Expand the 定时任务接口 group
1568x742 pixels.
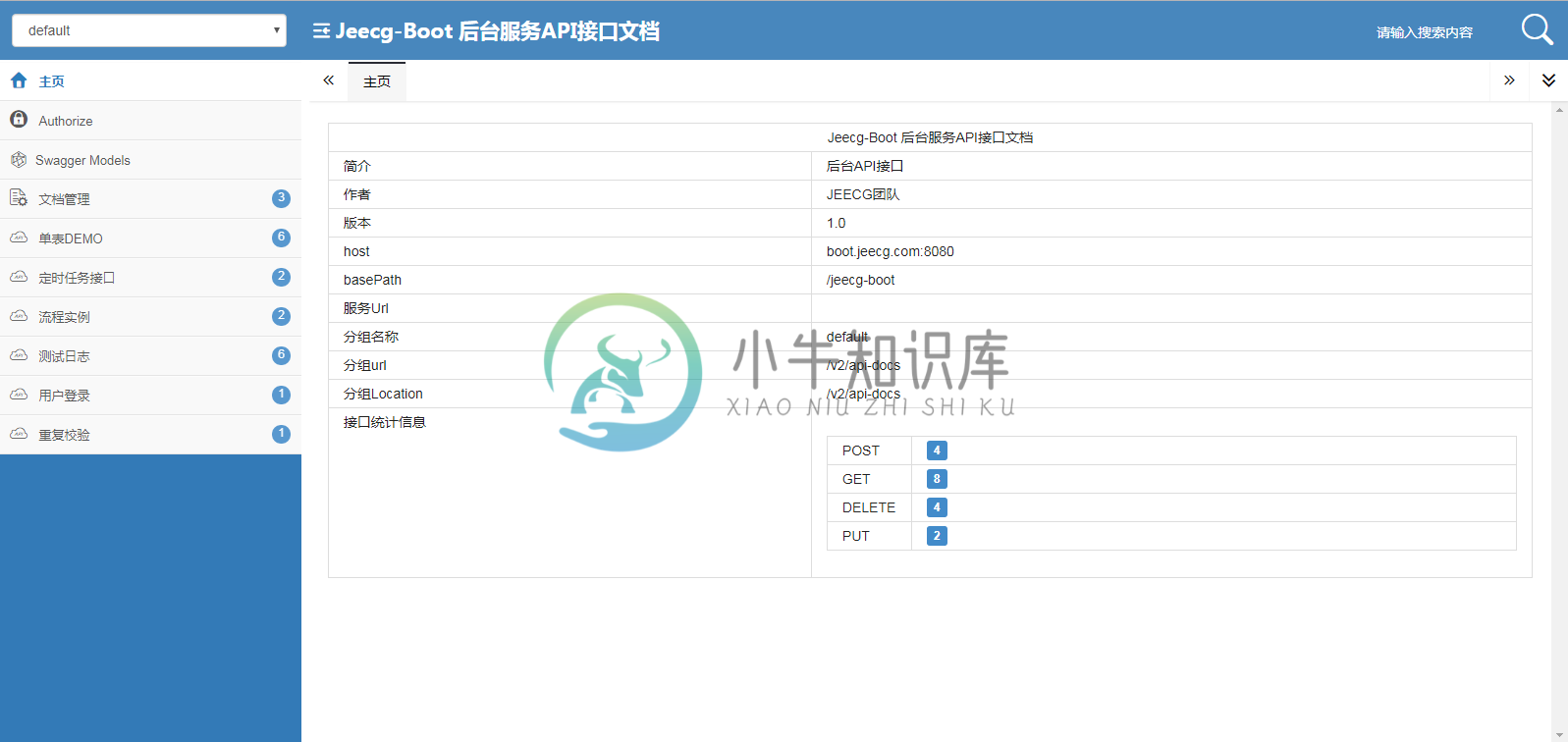(x=150, y=277)
